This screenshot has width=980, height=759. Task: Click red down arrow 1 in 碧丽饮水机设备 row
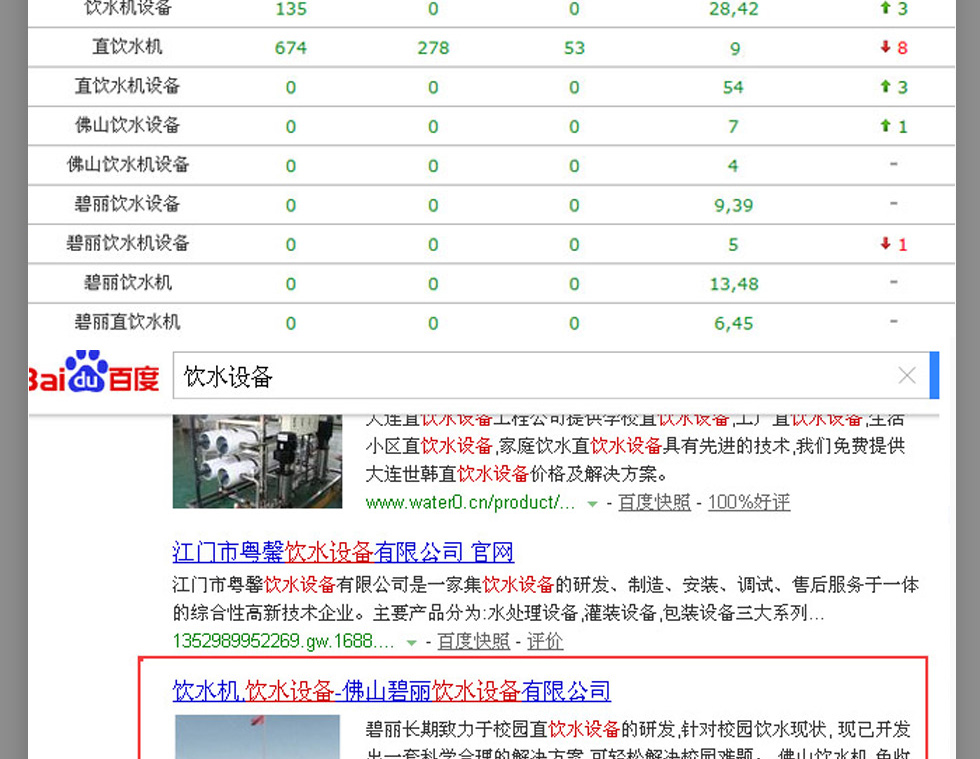[894, 244]
